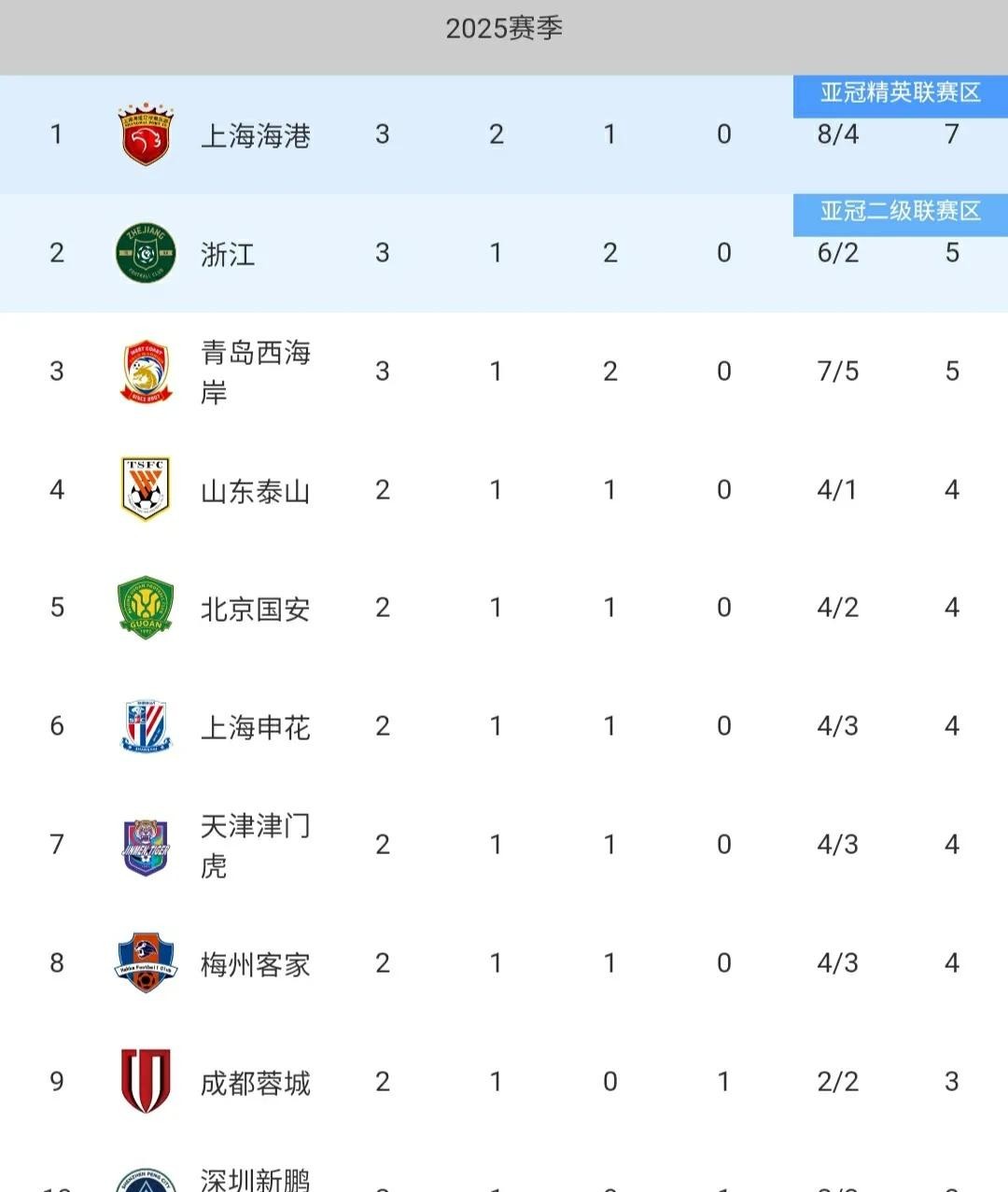1008x1192 pixels.
Task: Open the 上海海港 team name
Action: 256,136
